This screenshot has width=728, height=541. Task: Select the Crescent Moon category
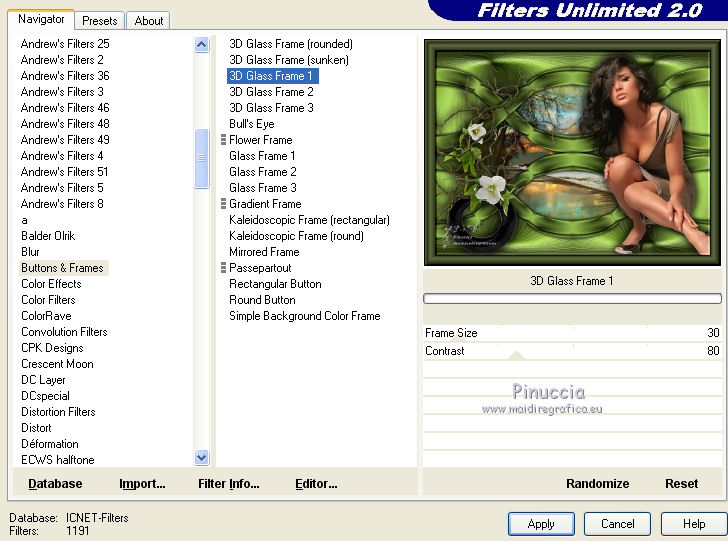57,364
